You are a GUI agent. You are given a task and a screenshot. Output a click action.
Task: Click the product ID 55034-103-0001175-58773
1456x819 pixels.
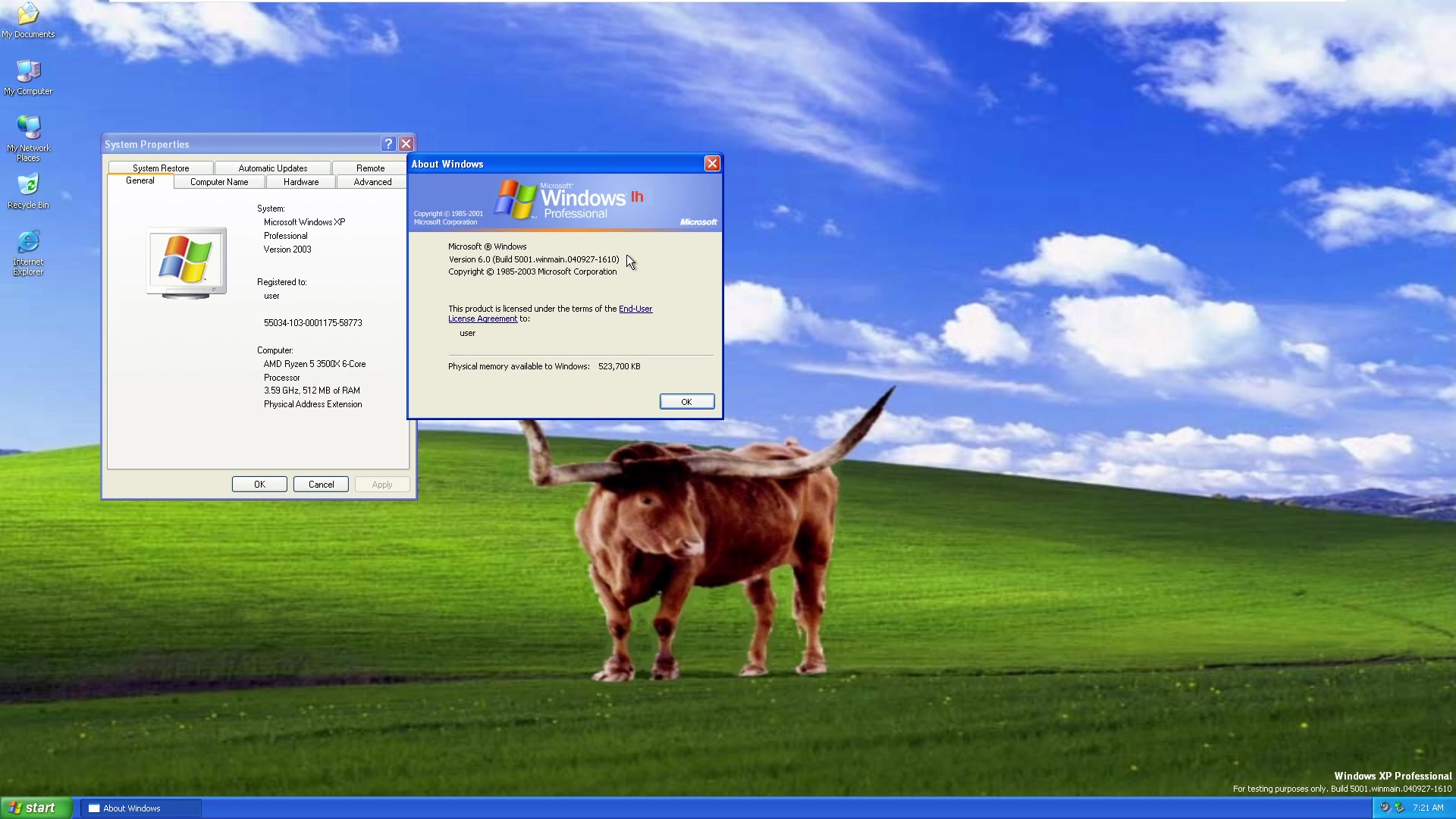tap(312, 323)
